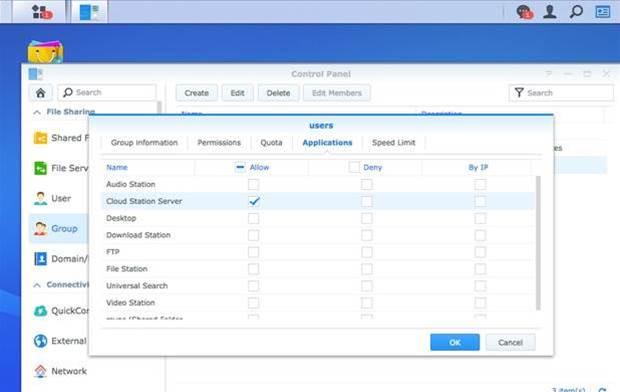Switch to Group Information tab
This screenshot has height=392, width=620.
click(144, 142)
